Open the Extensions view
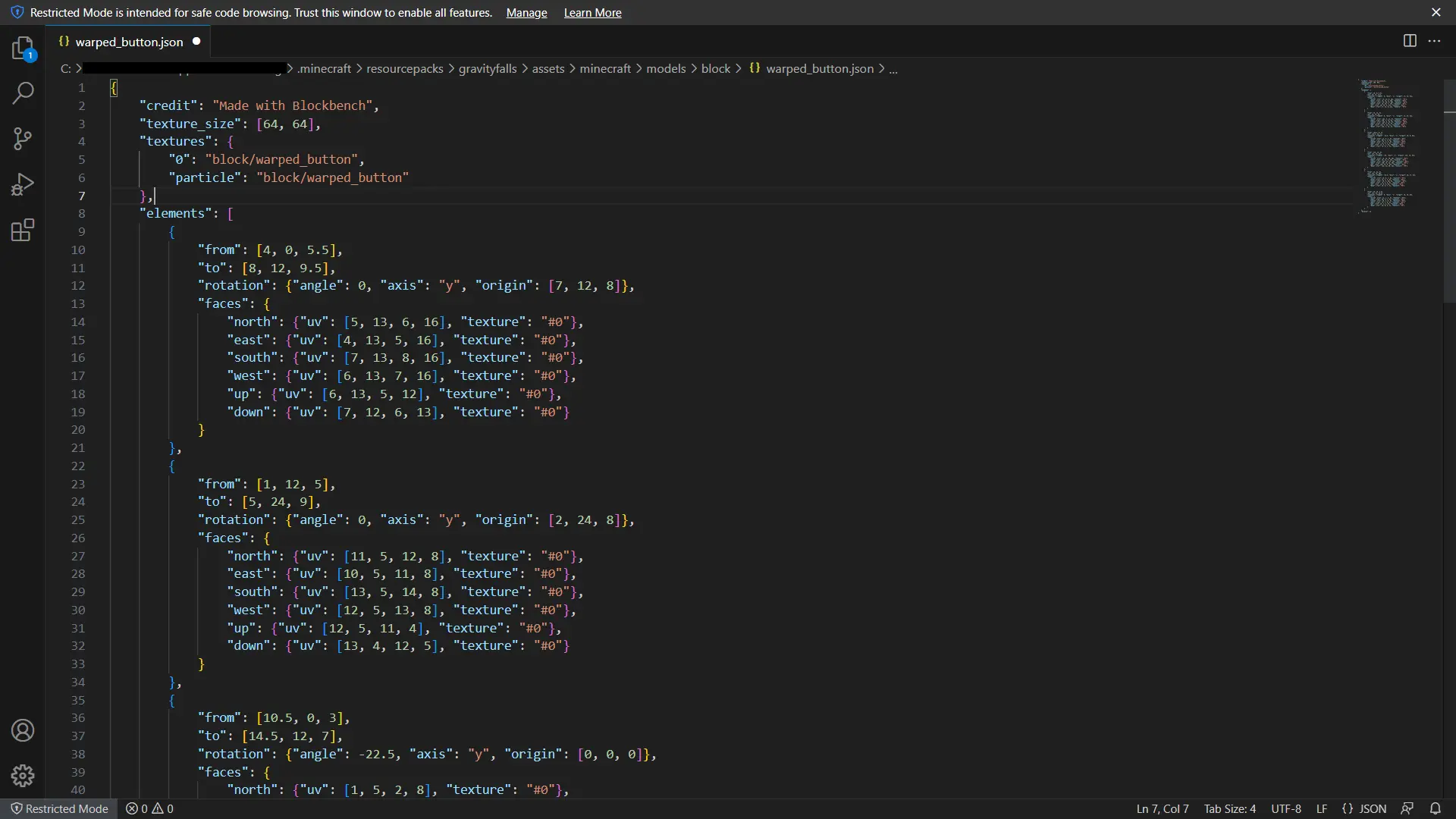This screenshot has width=1456, height=819. pyautogui.click(x=23, y=230)
